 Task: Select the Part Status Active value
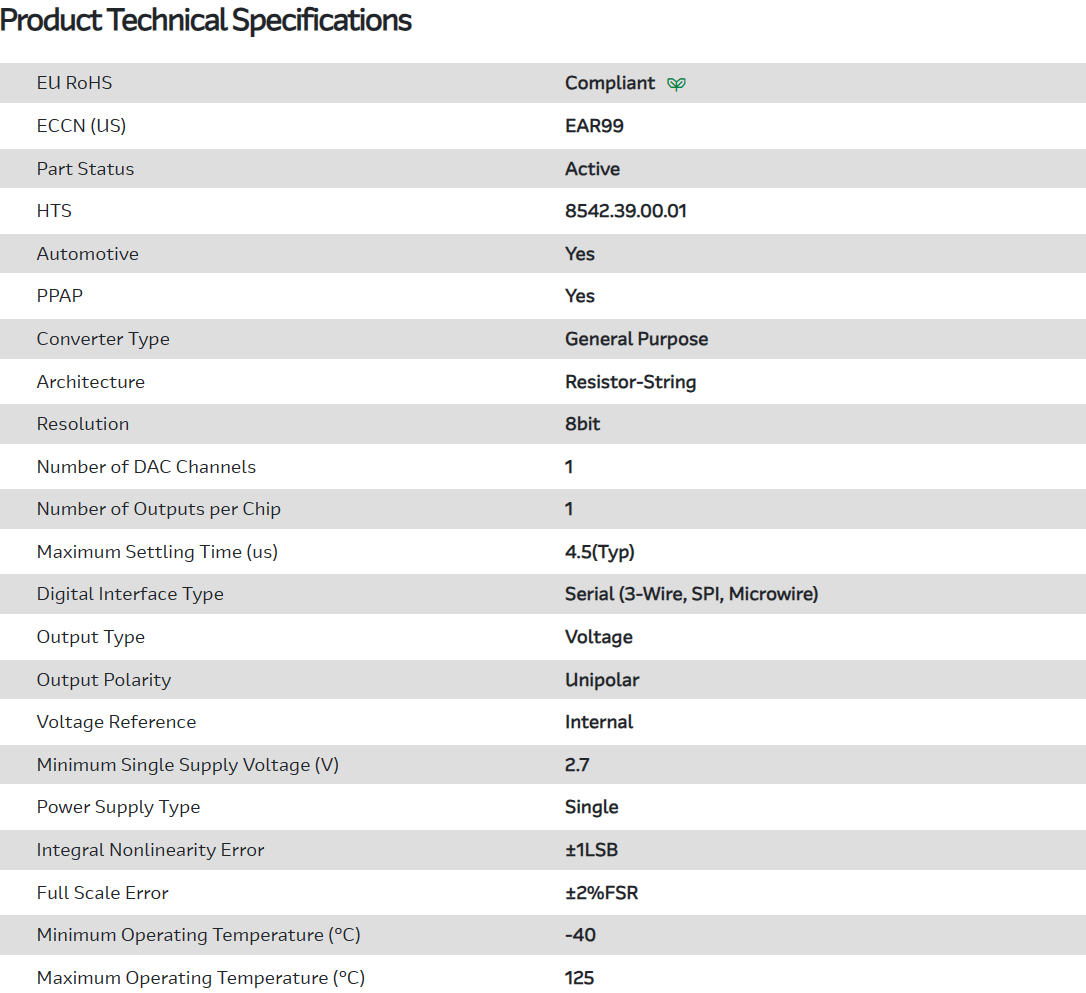(592, 169)
